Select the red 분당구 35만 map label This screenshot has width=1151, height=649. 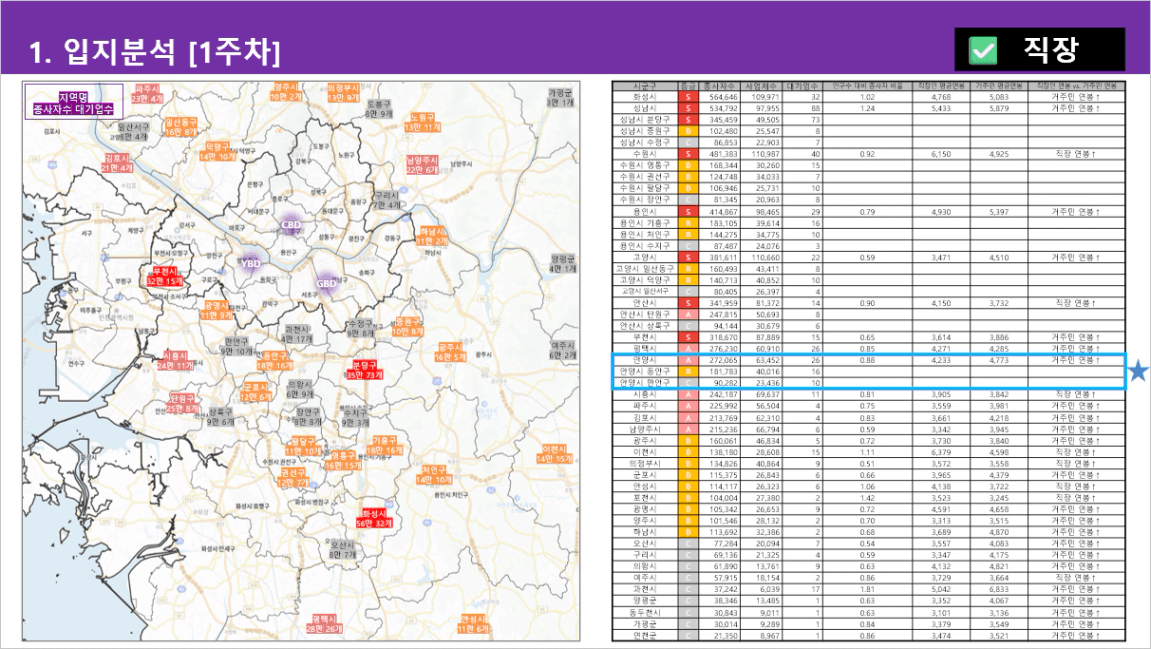click(x=365, y=369)
